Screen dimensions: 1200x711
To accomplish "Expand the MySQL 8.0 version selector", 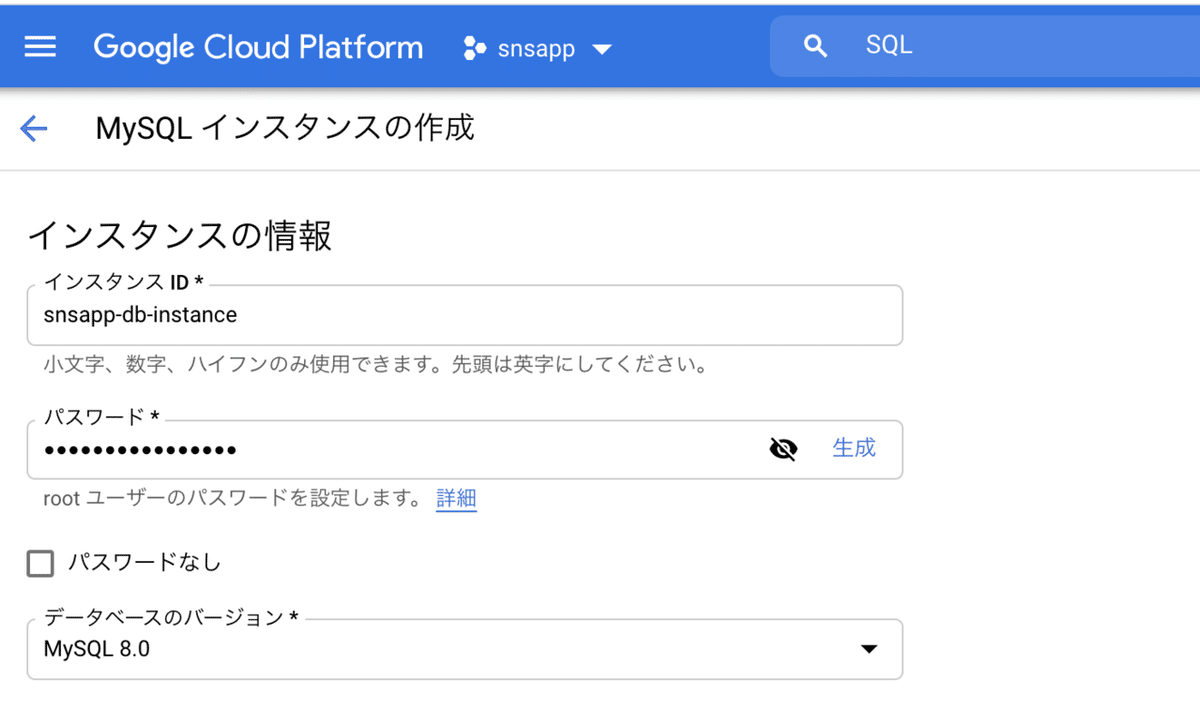I will (x=868, y=649).
